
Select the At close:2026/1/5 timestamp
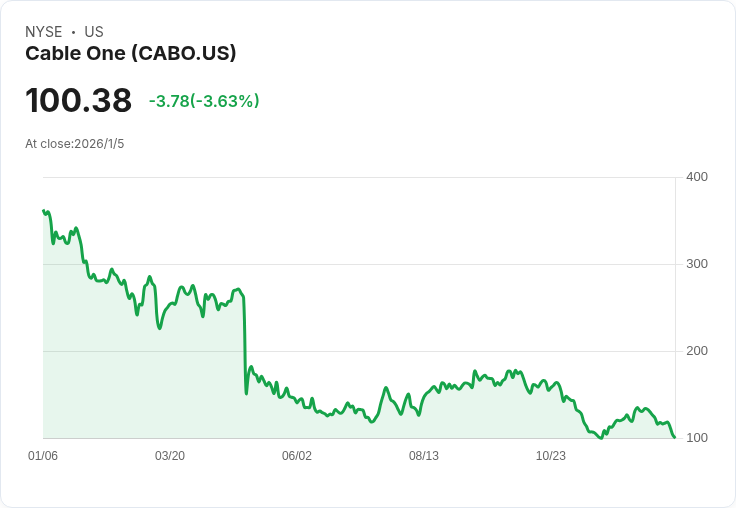pos(75,144)
